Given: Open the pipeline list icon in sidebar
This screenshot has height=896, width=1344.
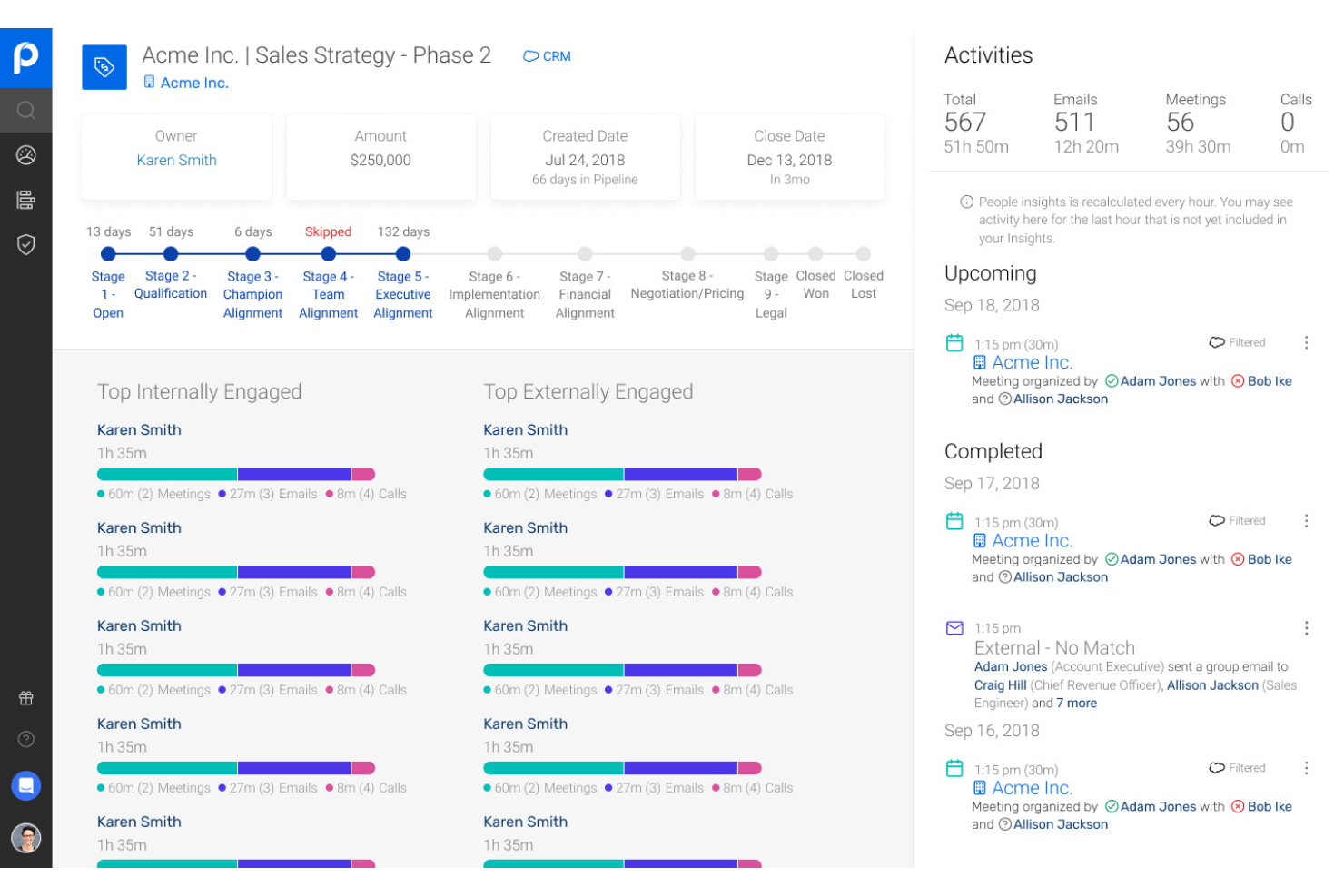Looking at the screenshot, I should click(x=25, y=200).
